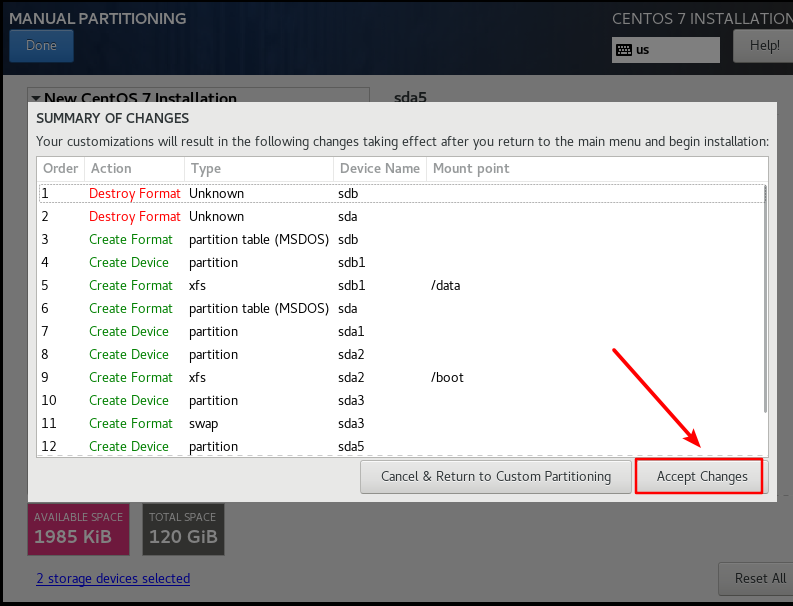Open the 2 storage devices selected link
The width and height of the screenshot is (793, 606).
click(113, 578)
